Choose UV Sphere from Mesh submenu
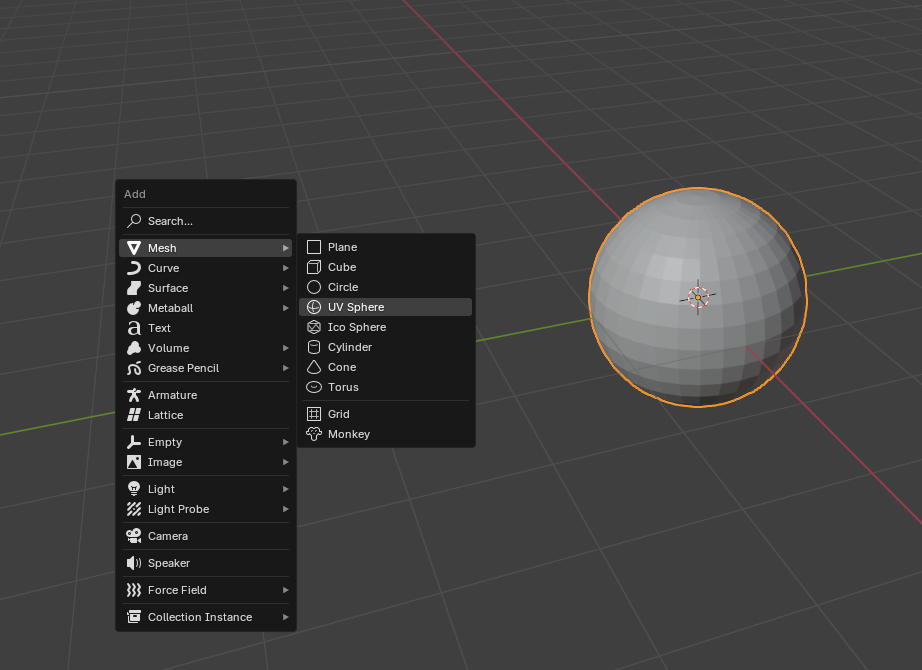Image resolution: width=922 pixels, height=670 pixels. [x=386, y=308]
